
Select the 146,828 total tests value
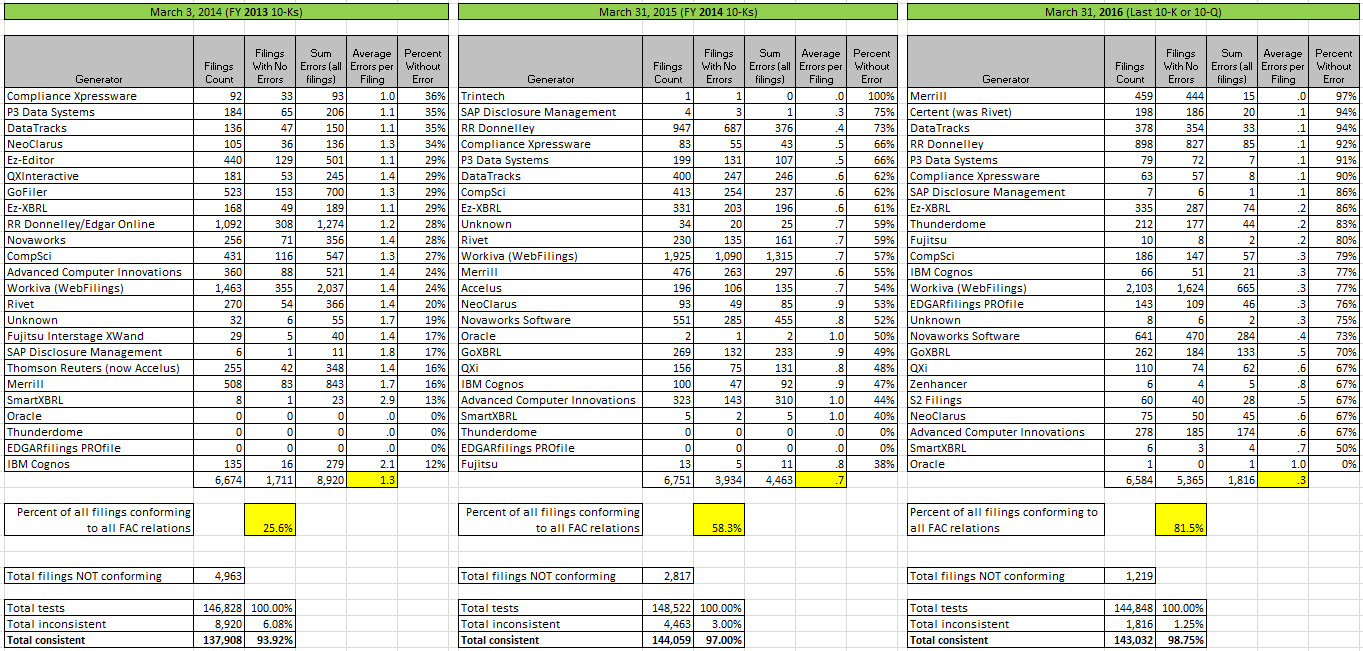pyautogui.click(x=219, y=608)
